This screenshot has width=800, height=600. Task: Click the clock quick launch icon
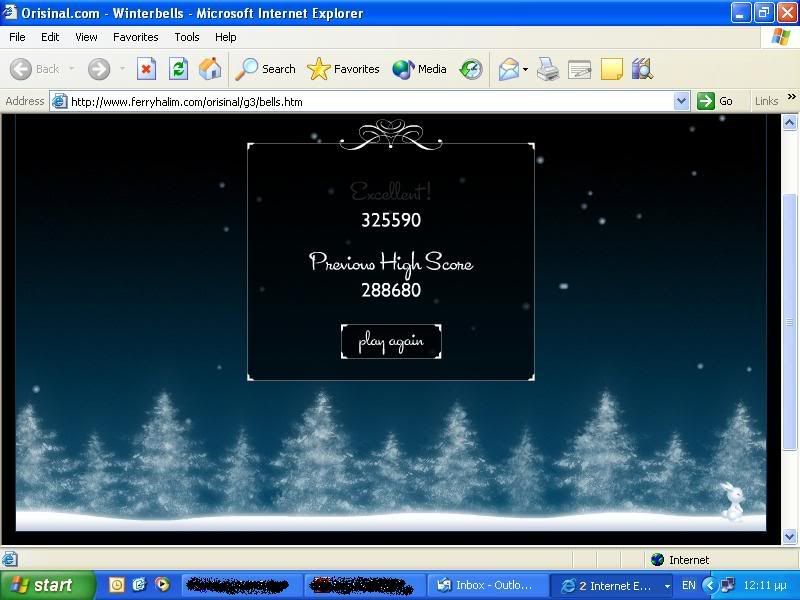point(117,585)
